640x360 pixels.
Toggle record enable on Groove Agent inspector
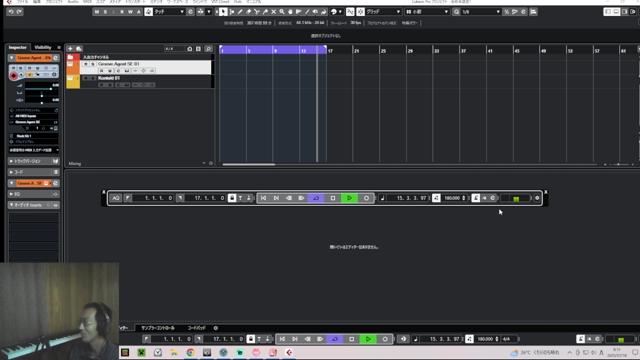(x=13, y=76)
